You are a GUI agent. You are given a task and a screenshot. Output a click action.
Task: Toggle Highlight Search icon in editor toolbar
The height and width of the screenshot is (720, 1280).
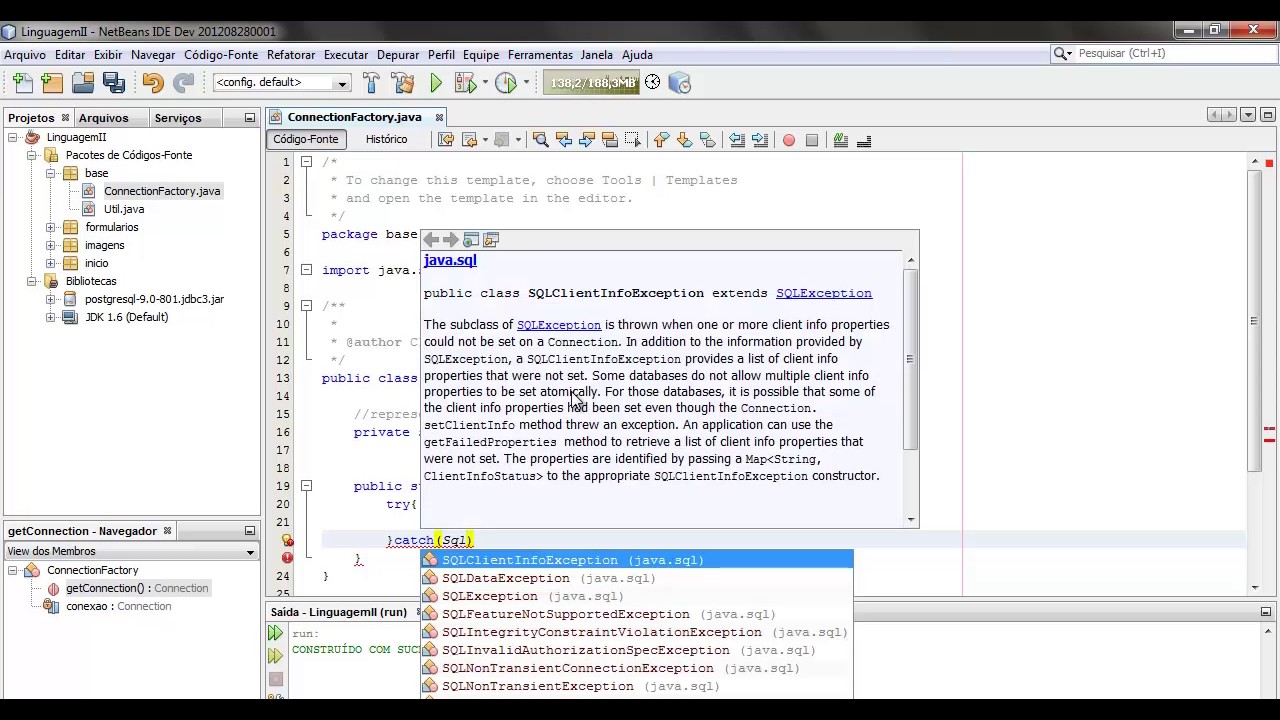coord(610,140)
